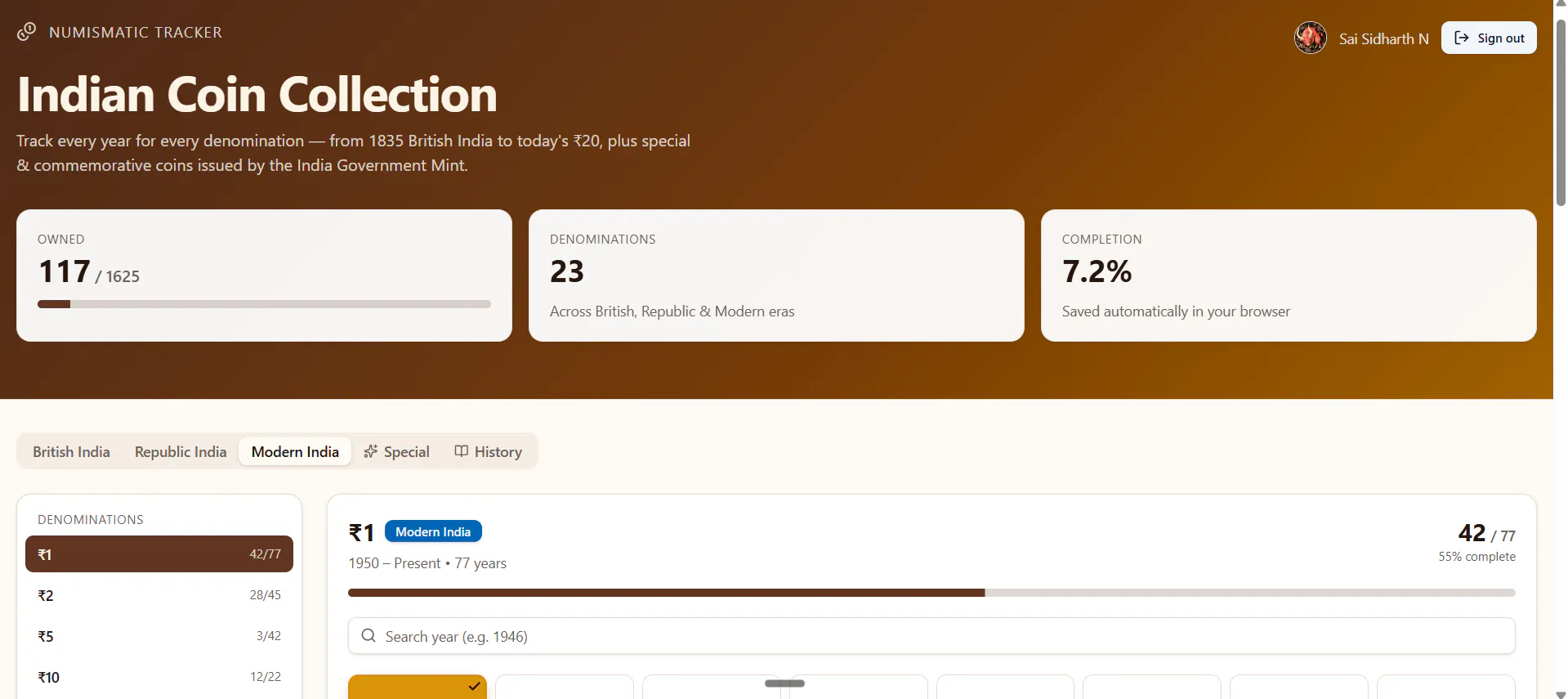Image resolution: width=1568 pixels, height=699 pixels.
Task: Click the Indian Coin Collection heading
Action: click(x=257, y=94)
